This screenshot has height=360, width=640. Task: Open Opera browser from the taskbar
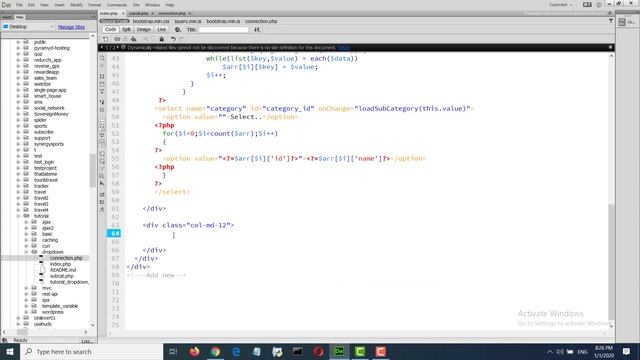(319, 351)
